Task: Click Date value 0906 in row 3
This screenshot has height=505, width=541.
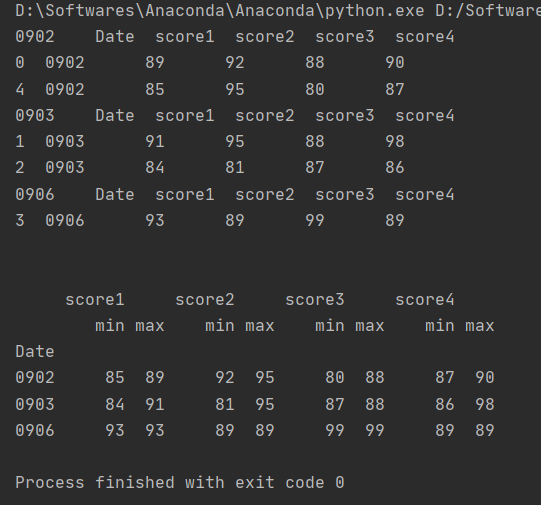Action: coord(65,221)
